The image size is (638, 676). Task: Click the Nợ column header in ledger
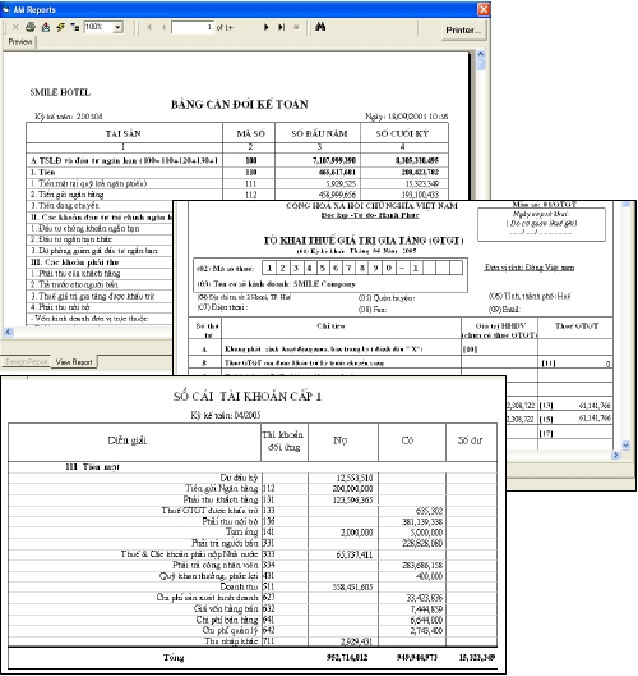coord(341,440)
